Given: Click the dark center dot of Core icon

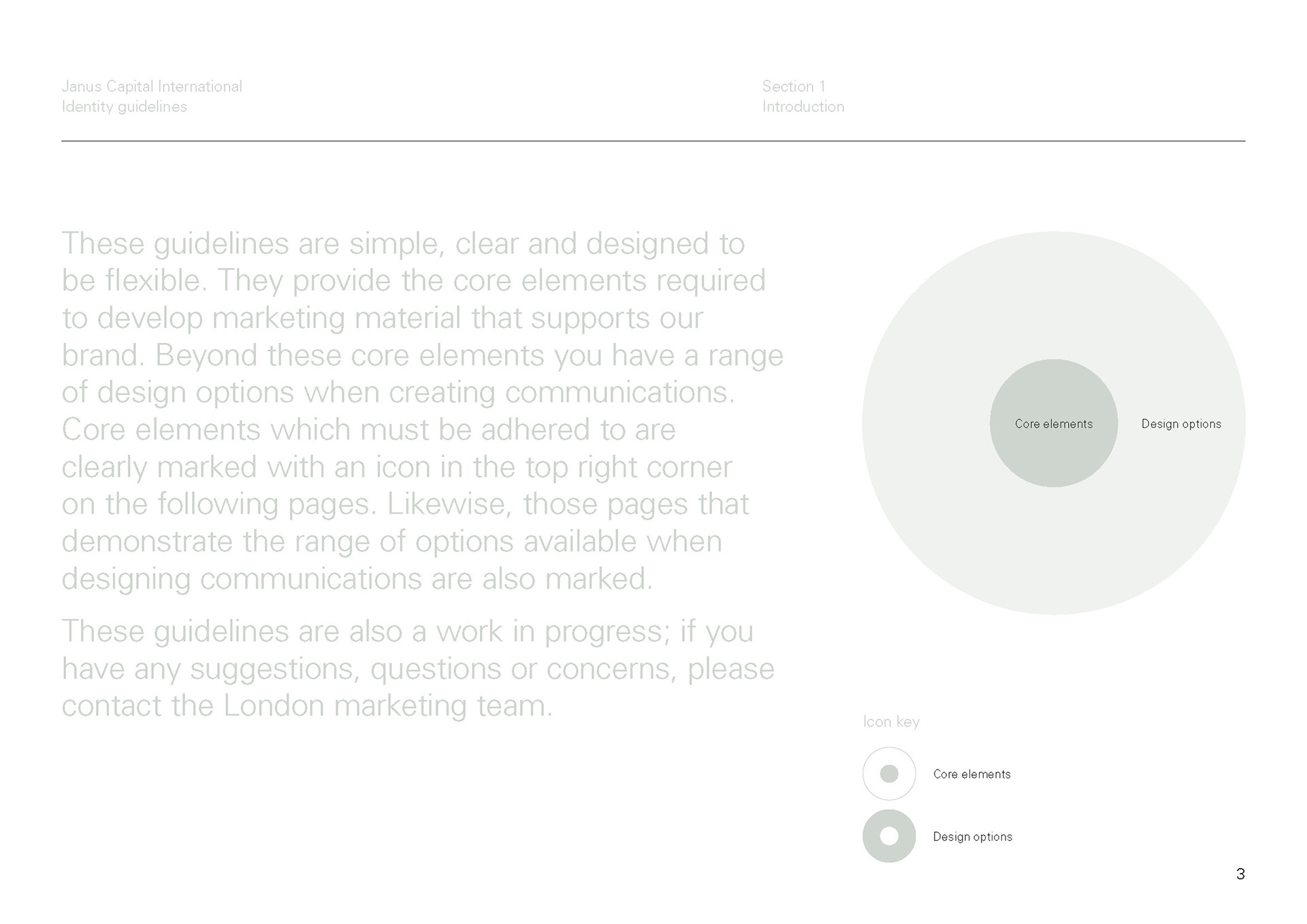Looking at the screenshot, I should [889, 774].
